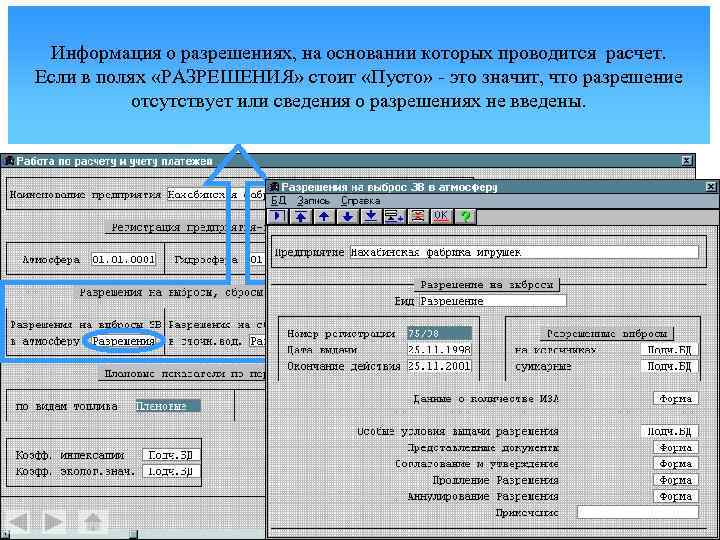This screenshot has height=540, width=720.
Task: Click Регистрация предприятия header in back window
Action: pos(186,227)
